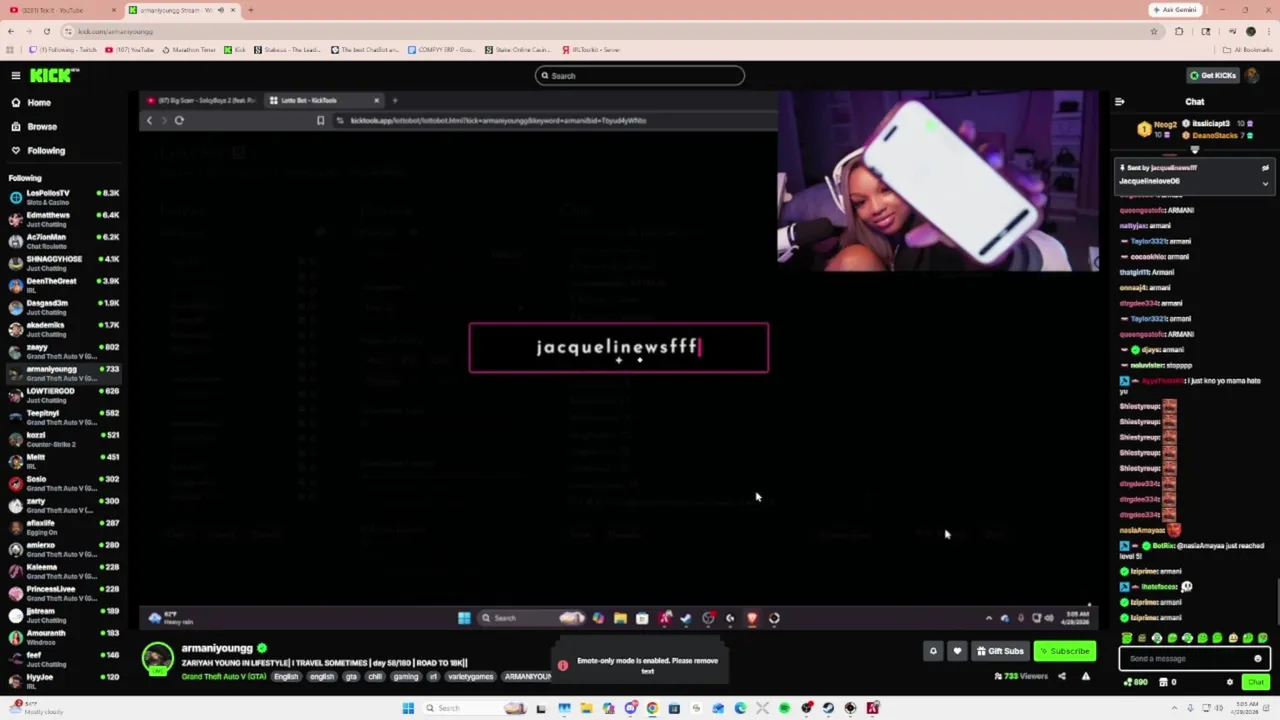Switch to the armaniyoungg Stream browser tab
The width and height of the screenshot is (1280, 720).
(182, 10)
